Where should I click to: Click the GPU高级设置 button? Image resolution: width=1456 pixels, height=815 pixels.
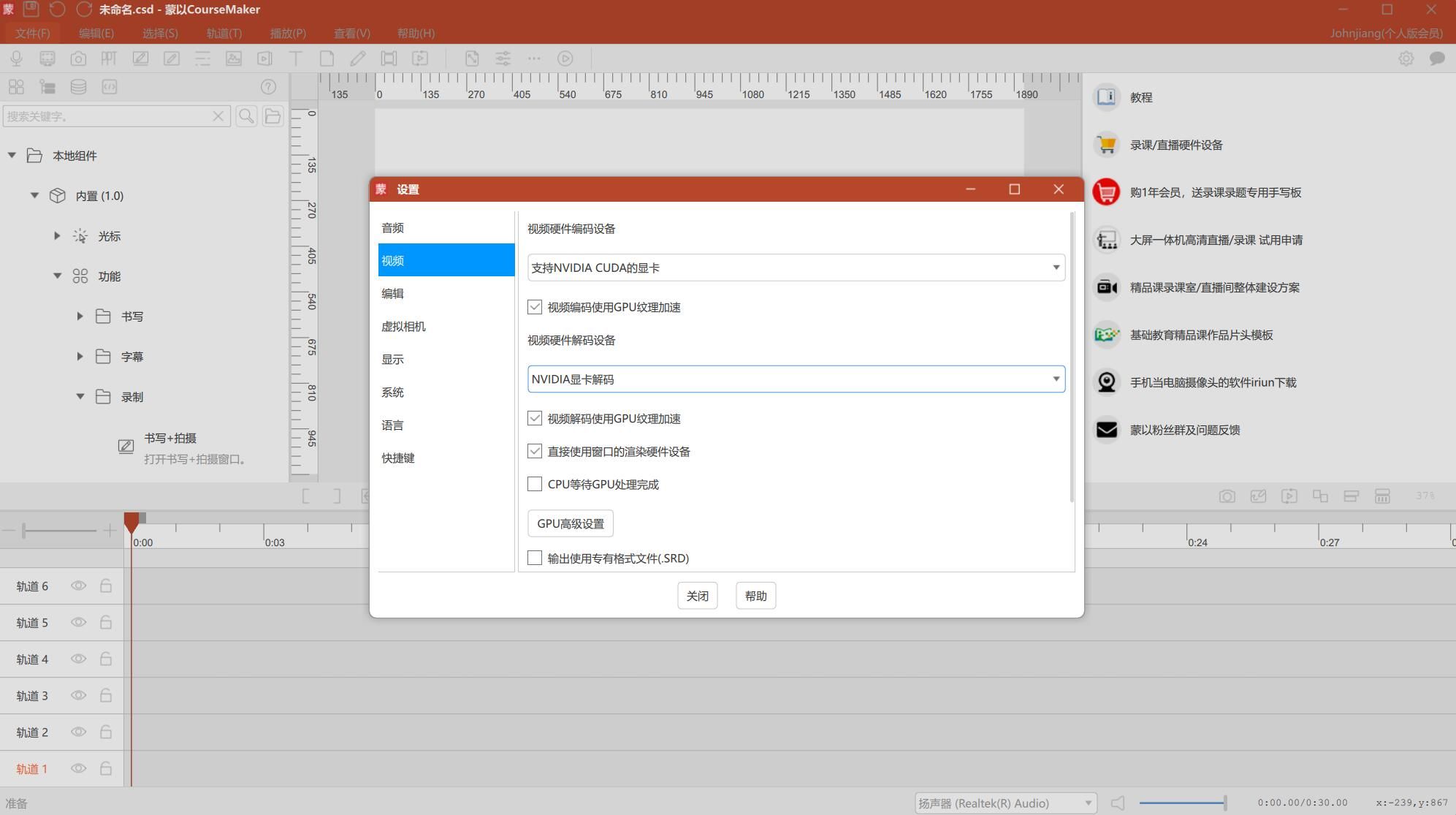[x=570, y=524]
